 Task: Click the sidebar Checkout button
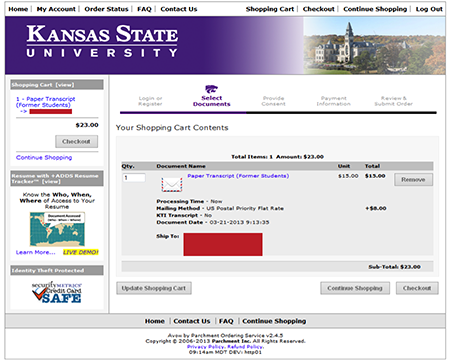click(x=76, y=141)
